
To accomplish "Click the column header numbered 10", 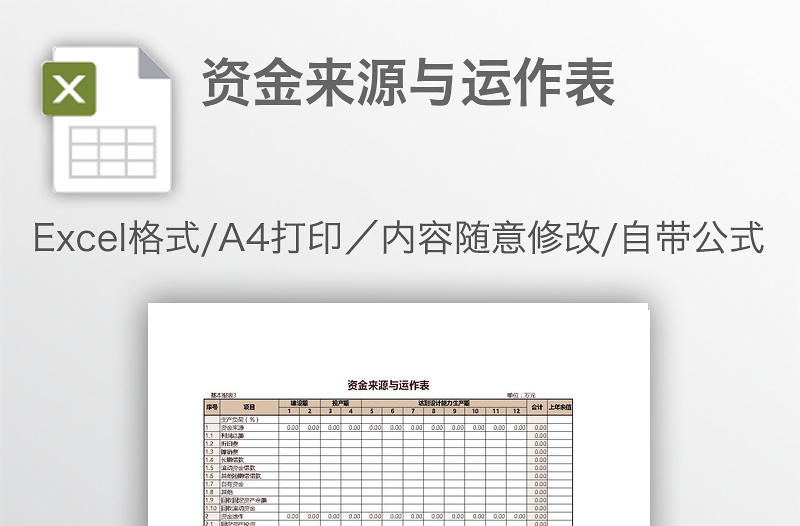I will click(475, 411).
